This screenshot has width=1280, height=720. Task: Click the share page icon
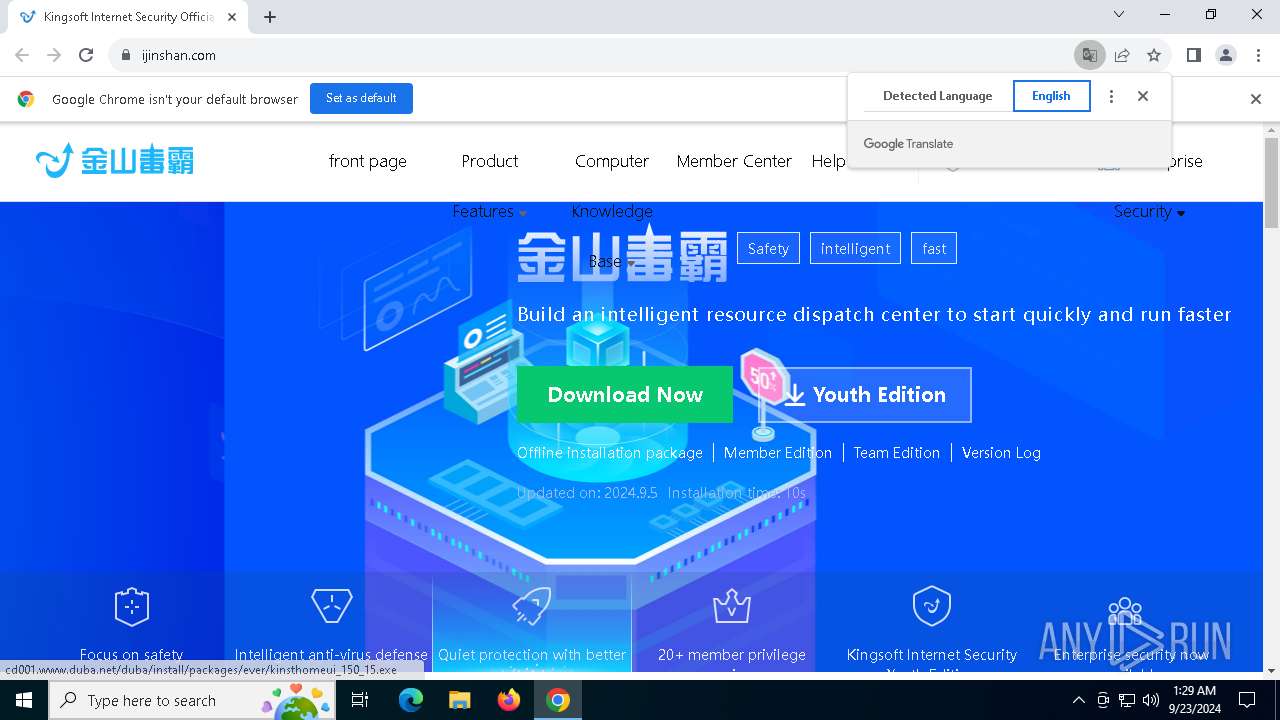(x=1122, y=55)
